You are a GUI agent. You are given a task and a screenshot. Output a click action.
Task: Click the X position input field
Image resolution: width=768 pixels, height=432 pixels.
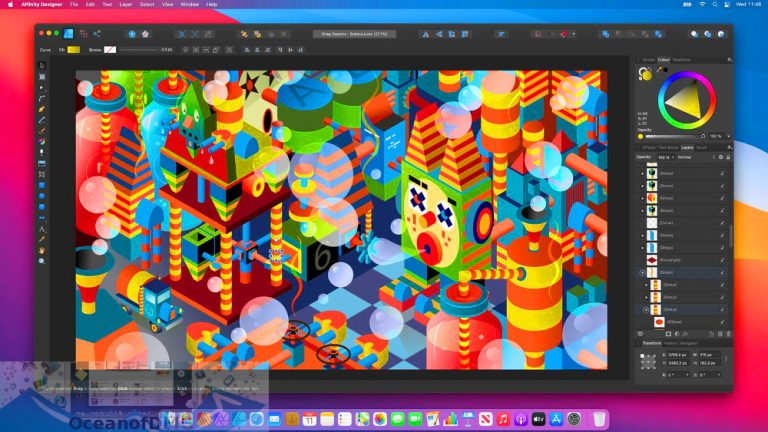click(679, 355)
